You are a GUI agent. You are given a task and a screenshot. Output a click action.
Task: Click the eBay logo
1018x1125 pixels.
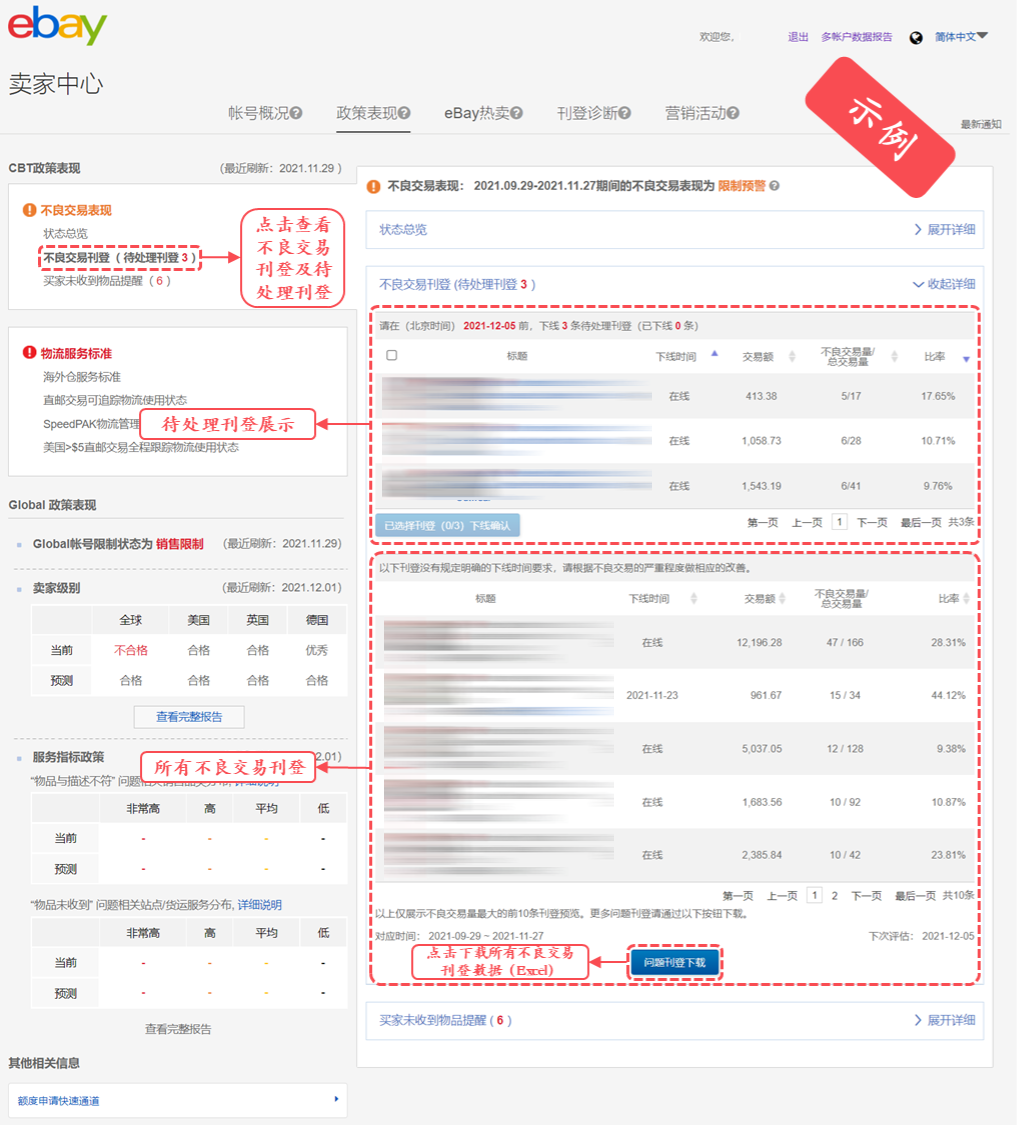[55, 27]
